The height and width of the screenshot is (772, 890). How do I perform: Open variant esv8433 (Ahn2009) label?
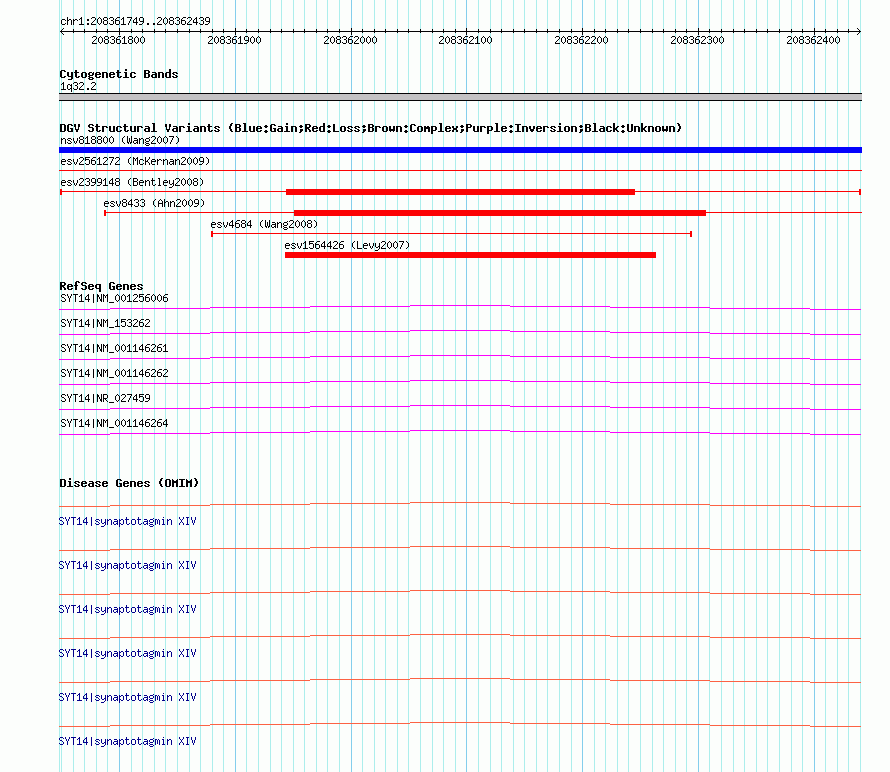coord(154,203)
